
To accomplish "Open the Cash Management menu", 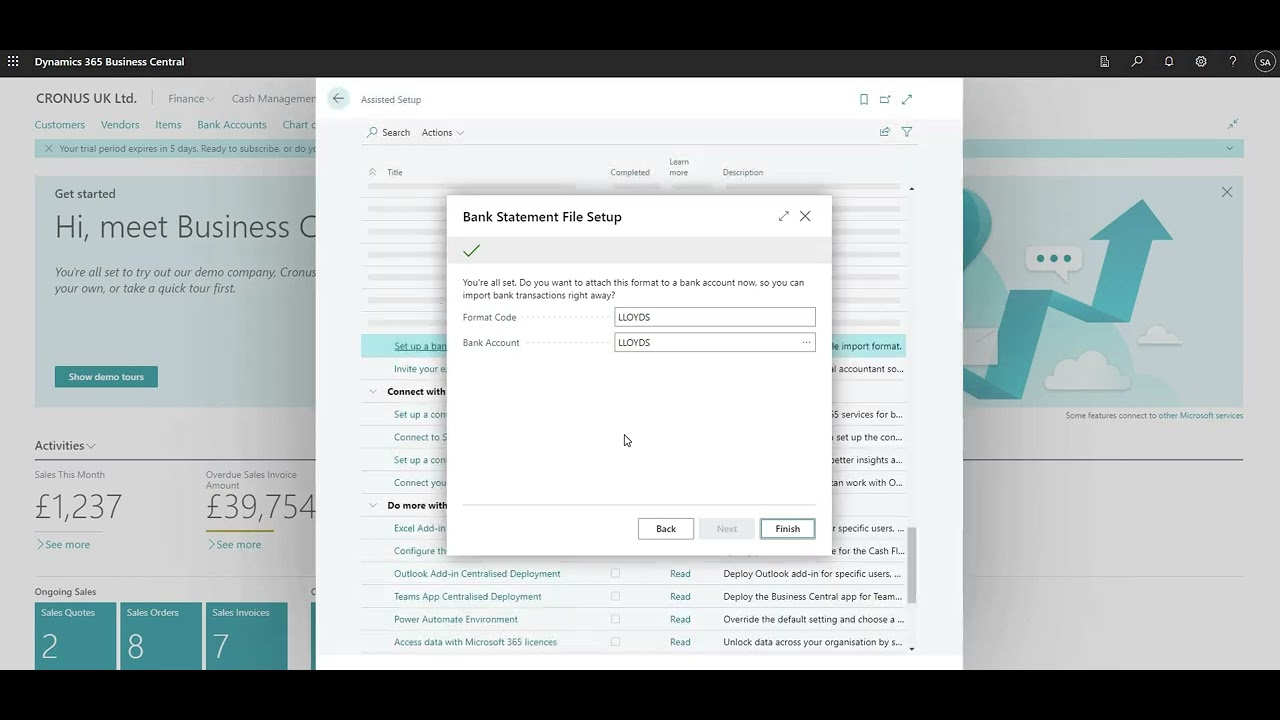I will [x=274, y=99].
